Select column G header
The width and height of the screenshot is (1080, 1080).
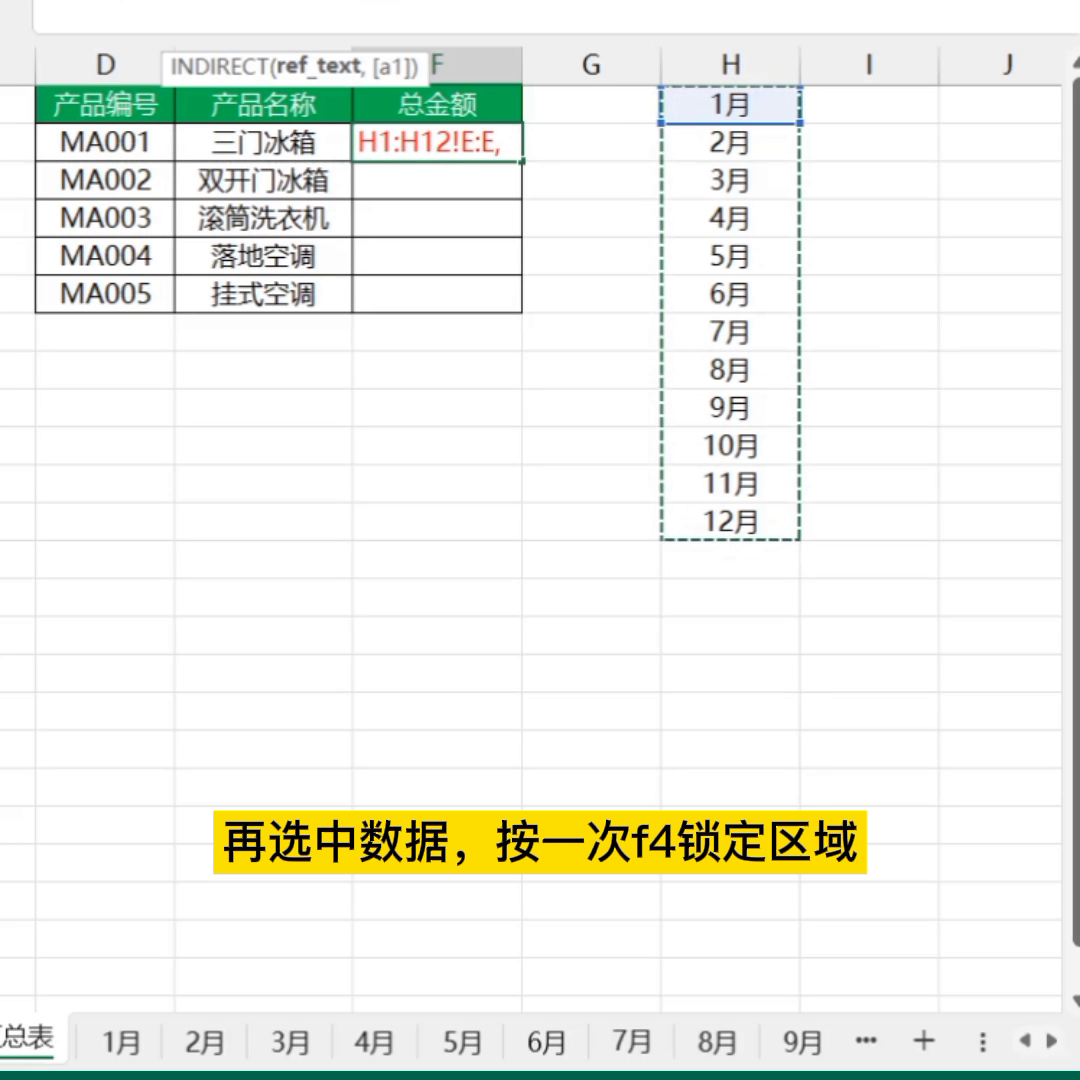click(x=591, y=65)
